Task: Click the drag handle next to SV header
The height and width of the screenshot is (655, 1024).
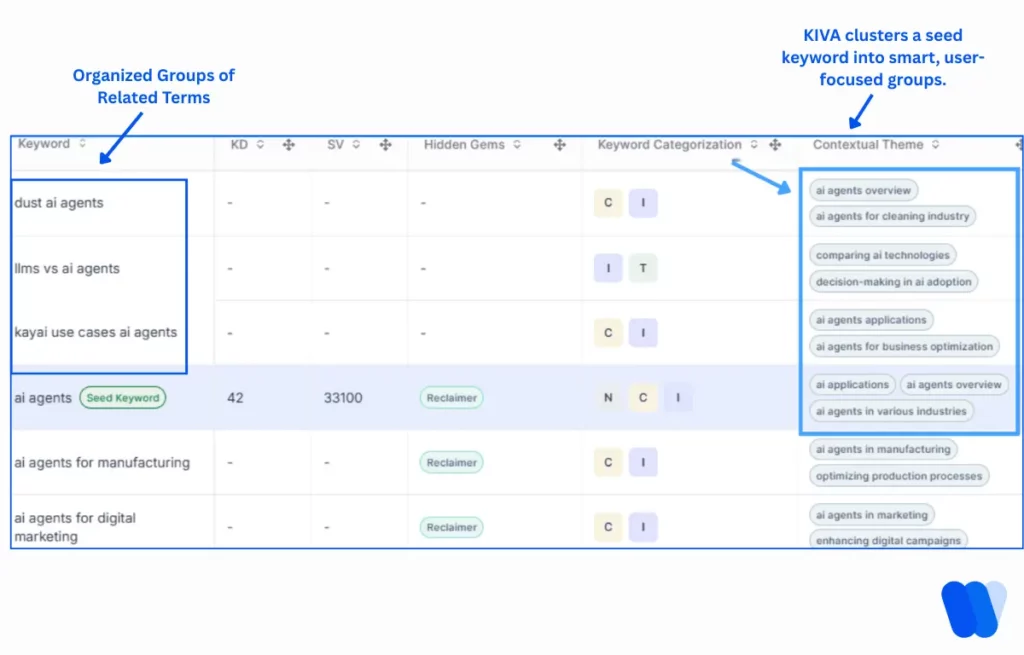Action: click(x=386, y=144)
